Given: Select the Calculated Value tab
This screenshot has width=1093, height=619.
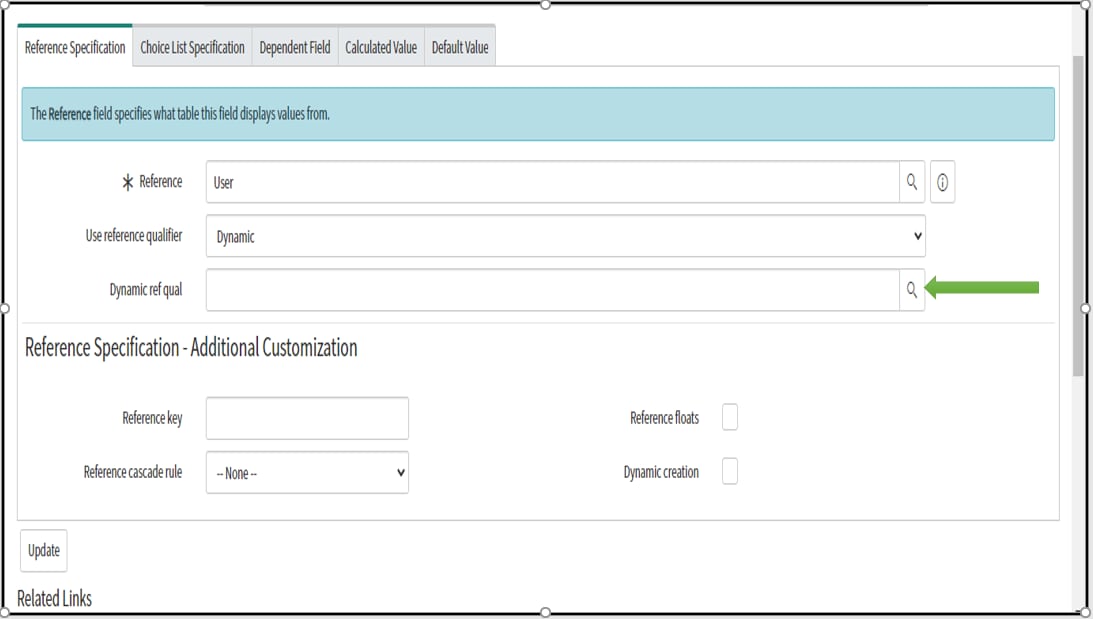Looking at the screenshot, I should pos(381,46).
